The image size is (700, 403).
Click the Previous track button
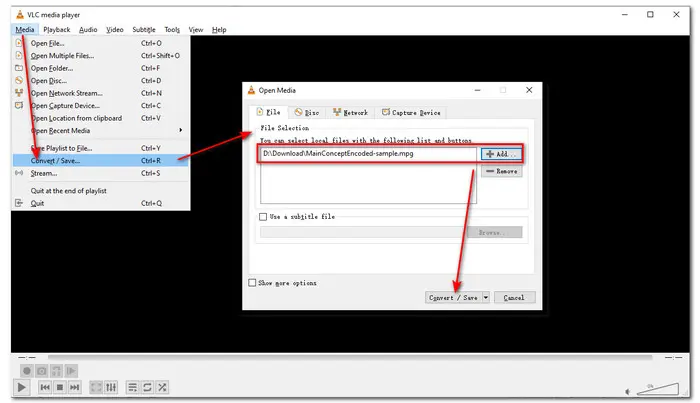tap(45, 387)
